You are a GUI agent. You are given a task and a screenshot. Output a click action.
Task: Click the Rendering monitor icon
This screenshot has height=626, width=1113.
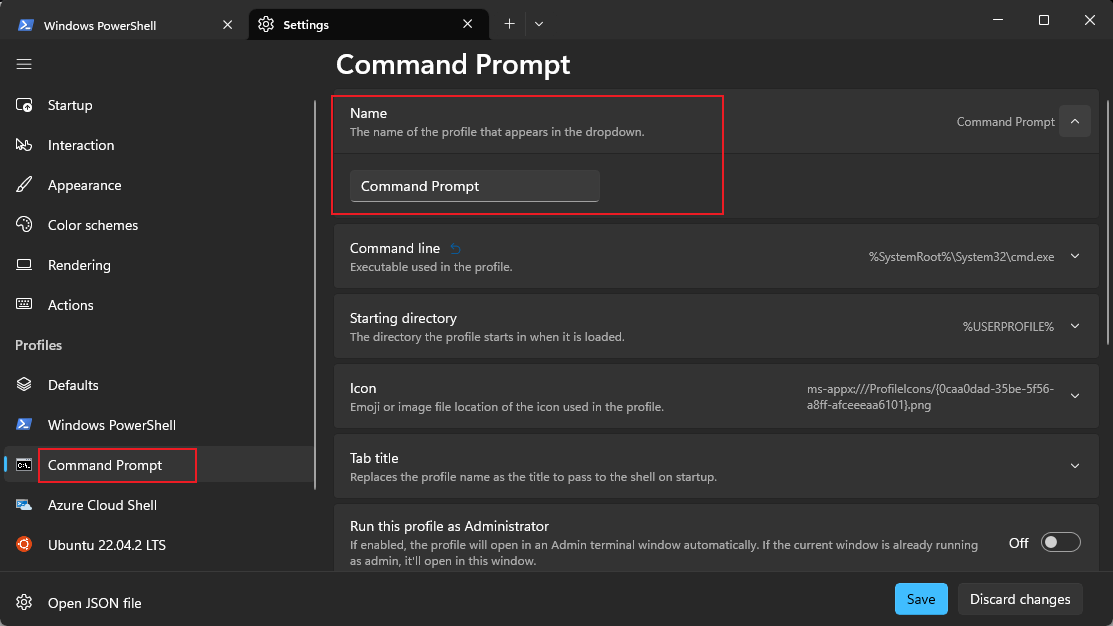pos(24,265)
